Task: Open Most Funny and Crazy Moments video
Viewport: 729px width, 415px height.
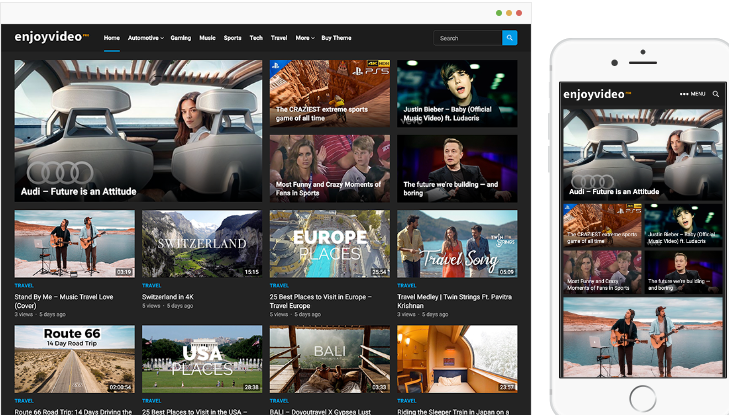Action: coord(330,169)
